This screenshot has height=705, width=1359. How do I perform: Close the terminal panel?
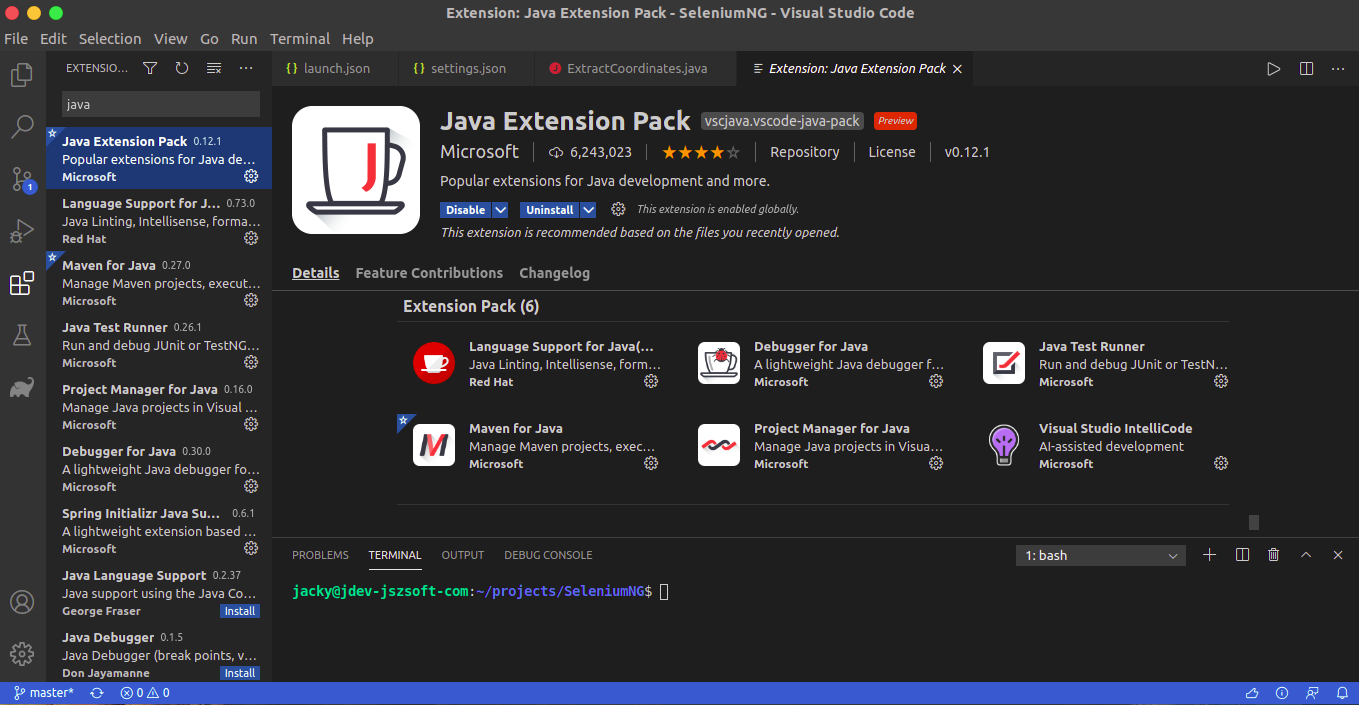point(1338,555)
